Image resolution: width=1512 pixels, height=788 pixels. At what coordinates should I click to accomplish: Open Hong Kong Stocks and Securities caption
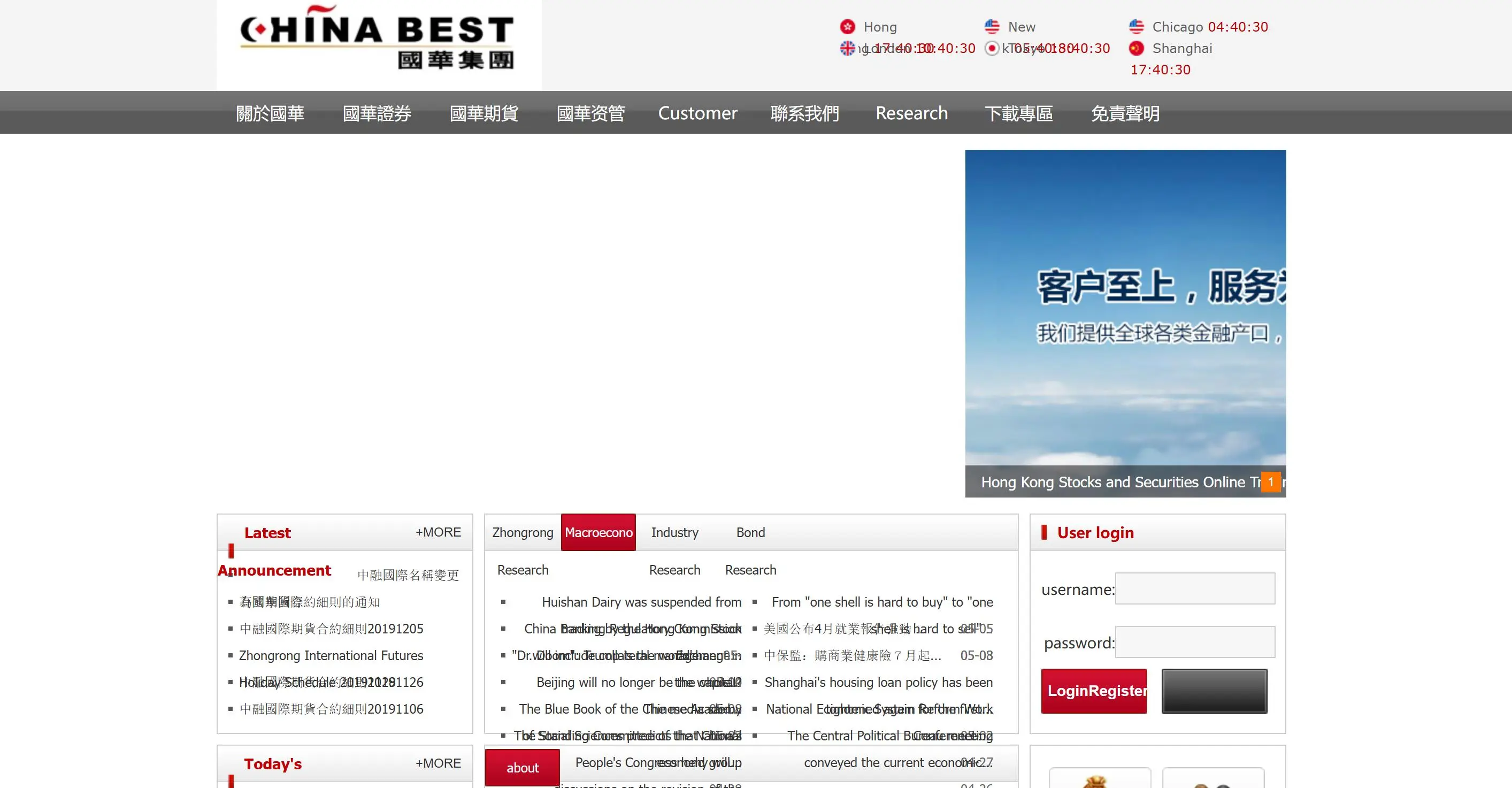(1121, 482)
